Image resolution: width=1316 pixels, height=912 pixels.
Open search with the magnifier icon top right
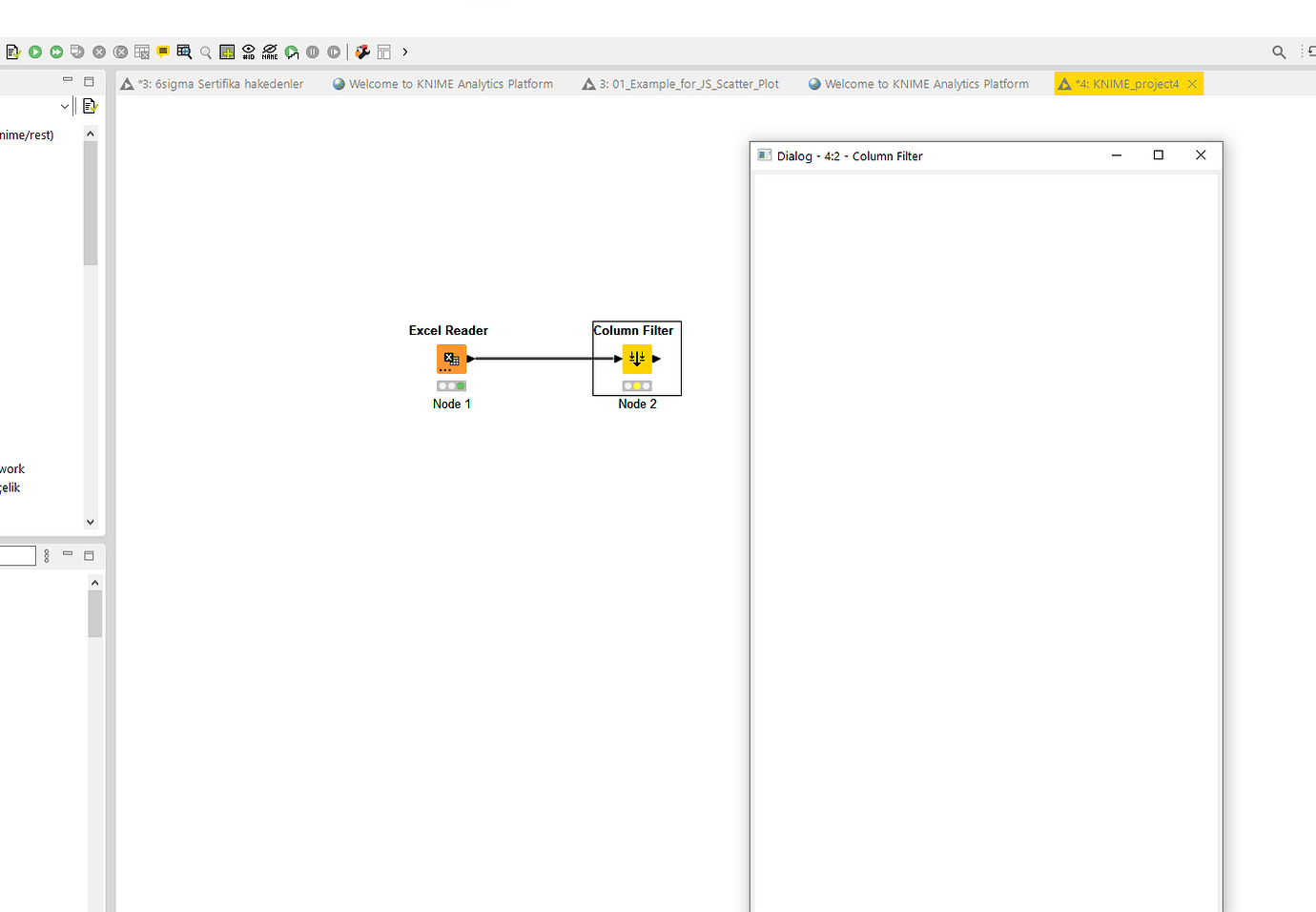[x=1278, y=52]
